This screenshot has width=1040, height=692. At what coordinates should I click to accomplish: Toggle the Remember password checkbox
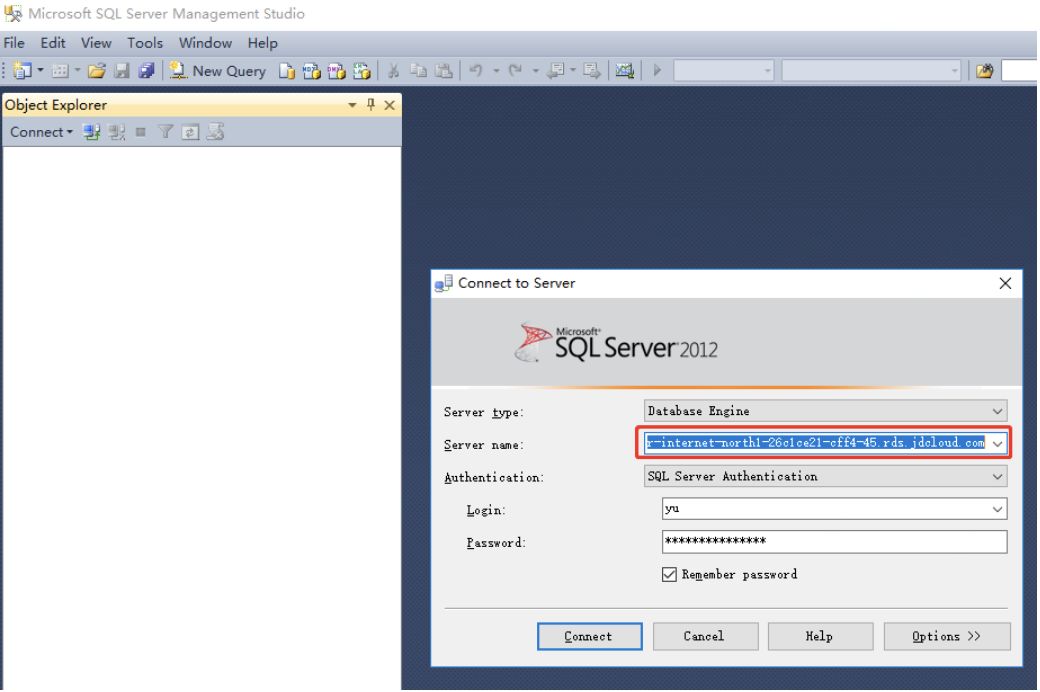(669, 574)
